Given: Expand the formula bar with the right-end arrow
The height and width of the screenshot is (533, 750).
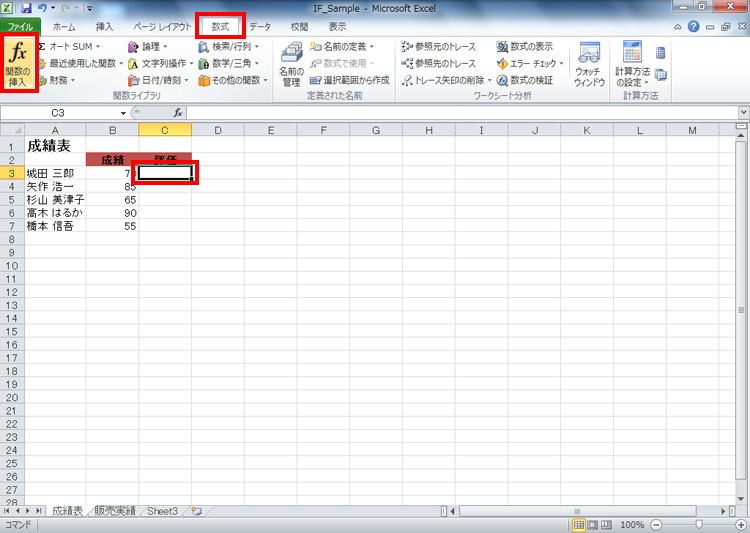Looking at the screenshot, I should [x=743, y=113].
